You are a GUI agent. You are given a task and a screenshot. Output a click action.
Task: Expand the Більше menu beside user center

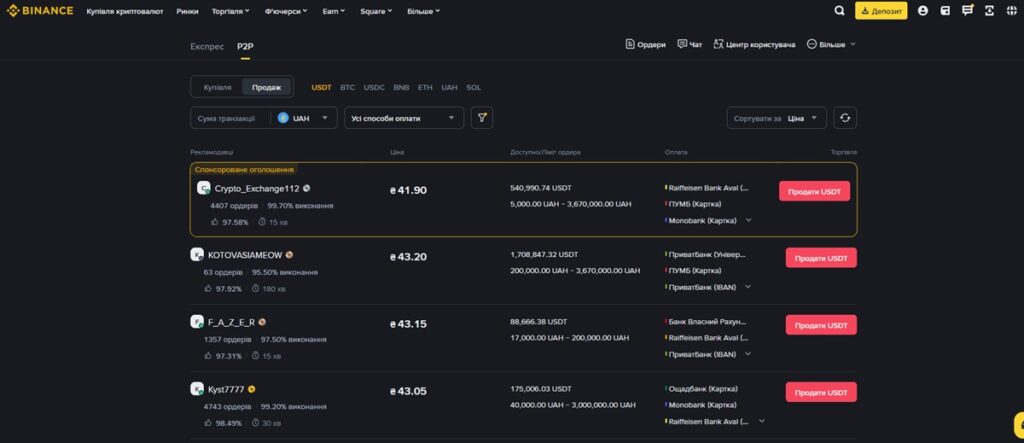831,44
